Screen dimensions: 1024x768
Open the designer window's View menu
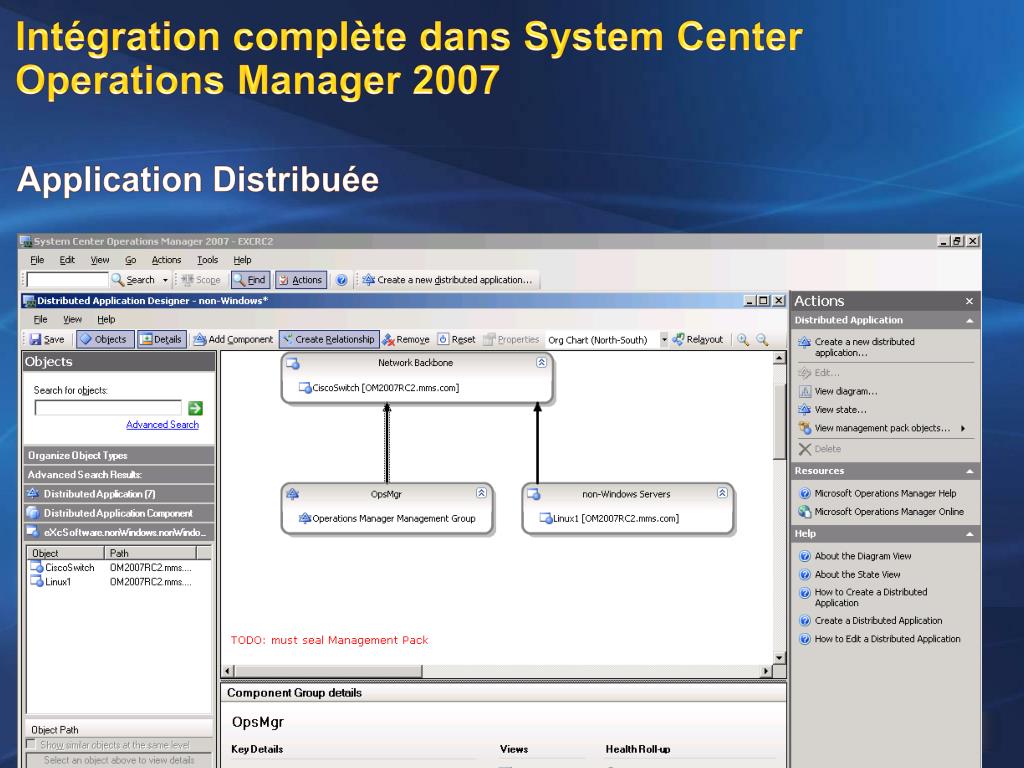(x=72, y=319)
